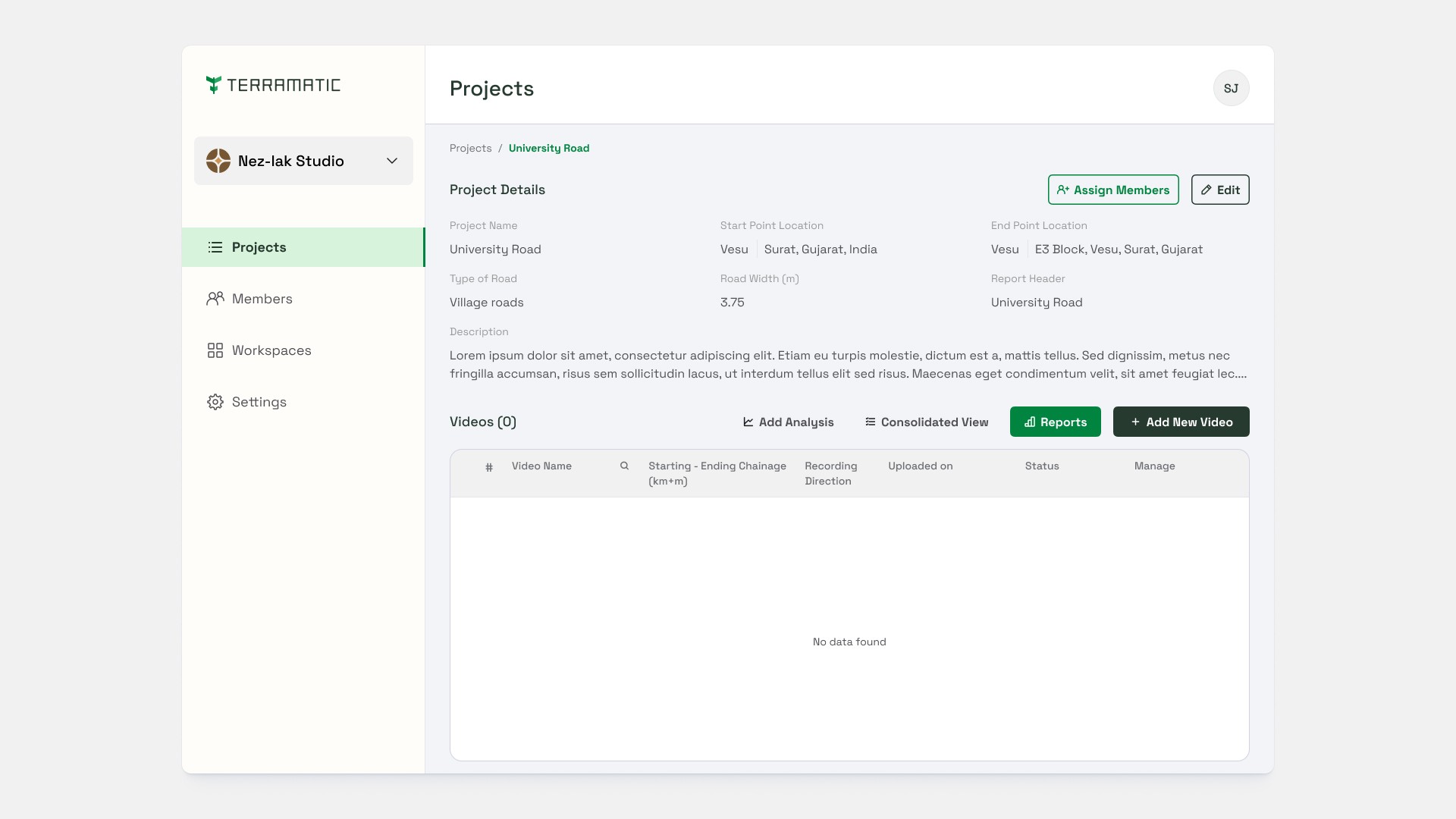Click the road width value 3.75

[x=733, y=303]
